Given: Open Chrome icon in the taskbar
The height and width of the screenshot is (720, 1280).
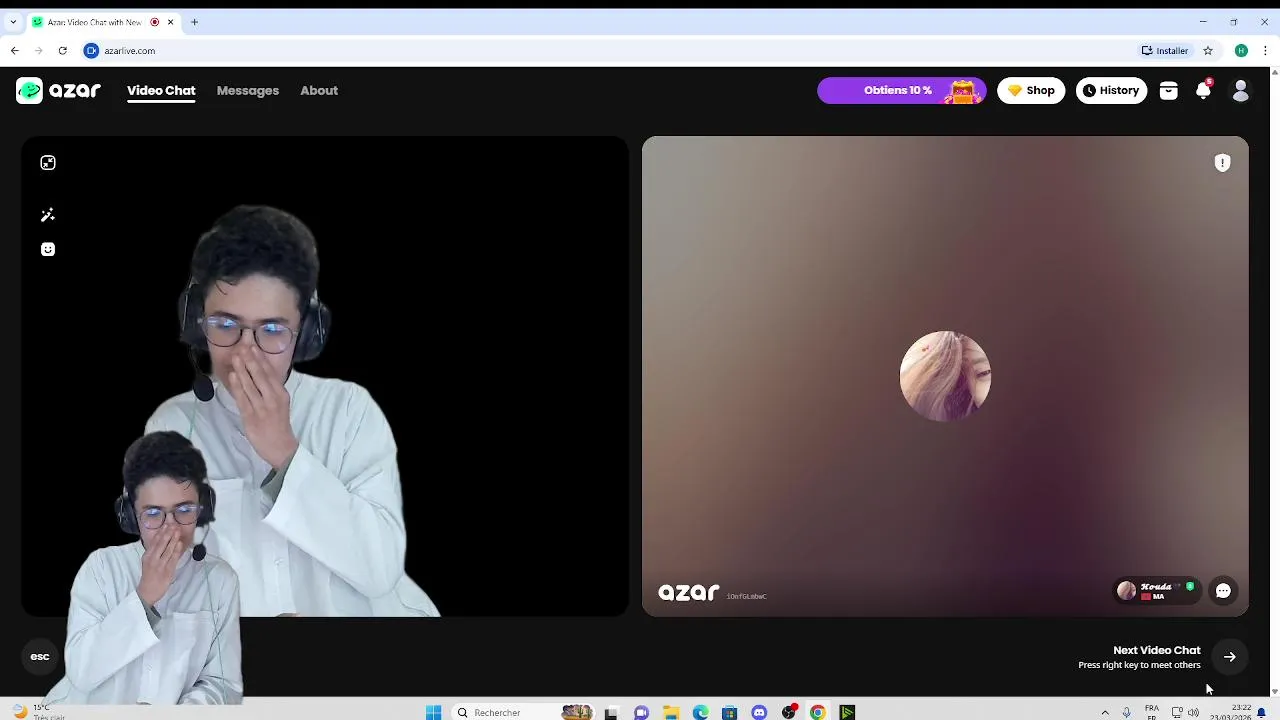Looking at the screenshot, I should click(818, 712).
